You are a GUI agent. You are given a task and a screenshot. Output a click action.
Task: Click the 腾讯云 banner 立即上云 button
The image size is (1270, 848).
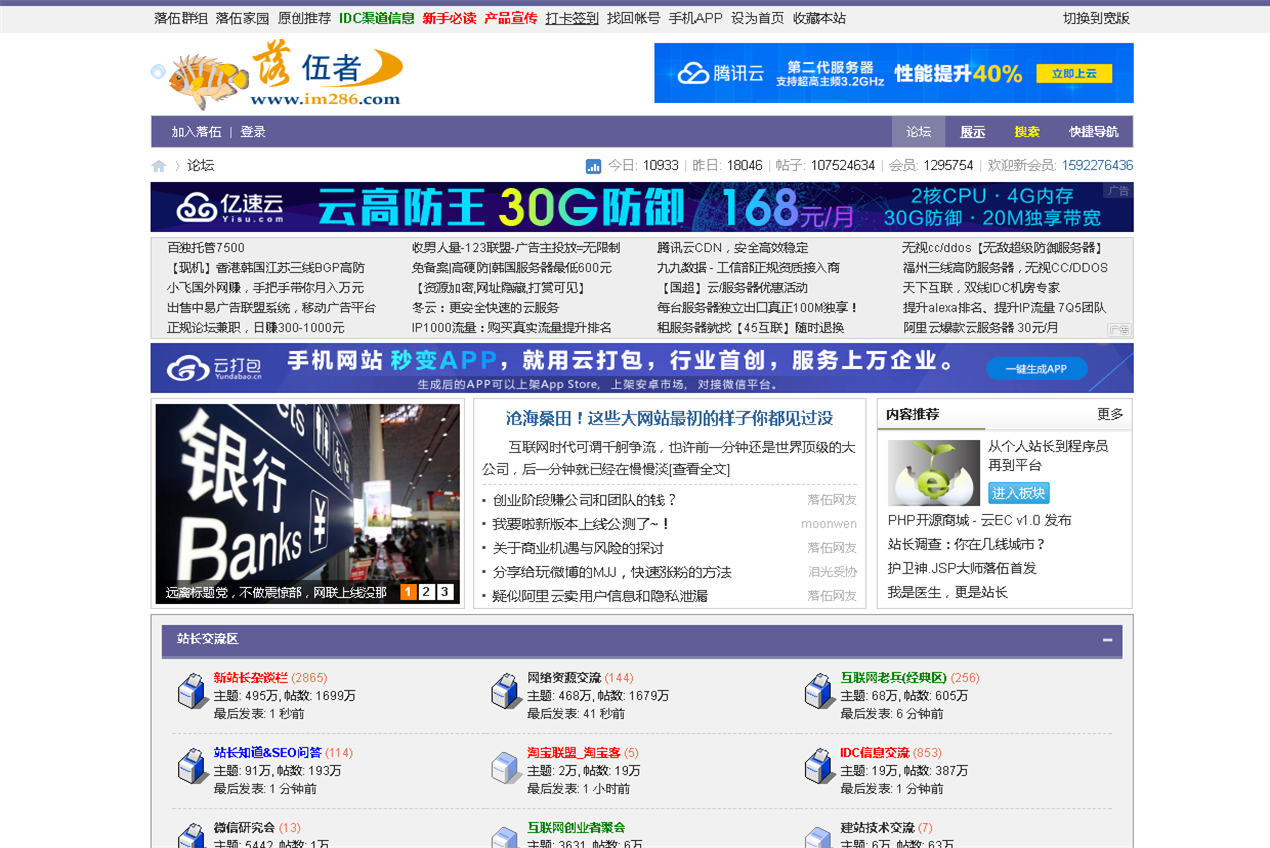click(1074, 73)
